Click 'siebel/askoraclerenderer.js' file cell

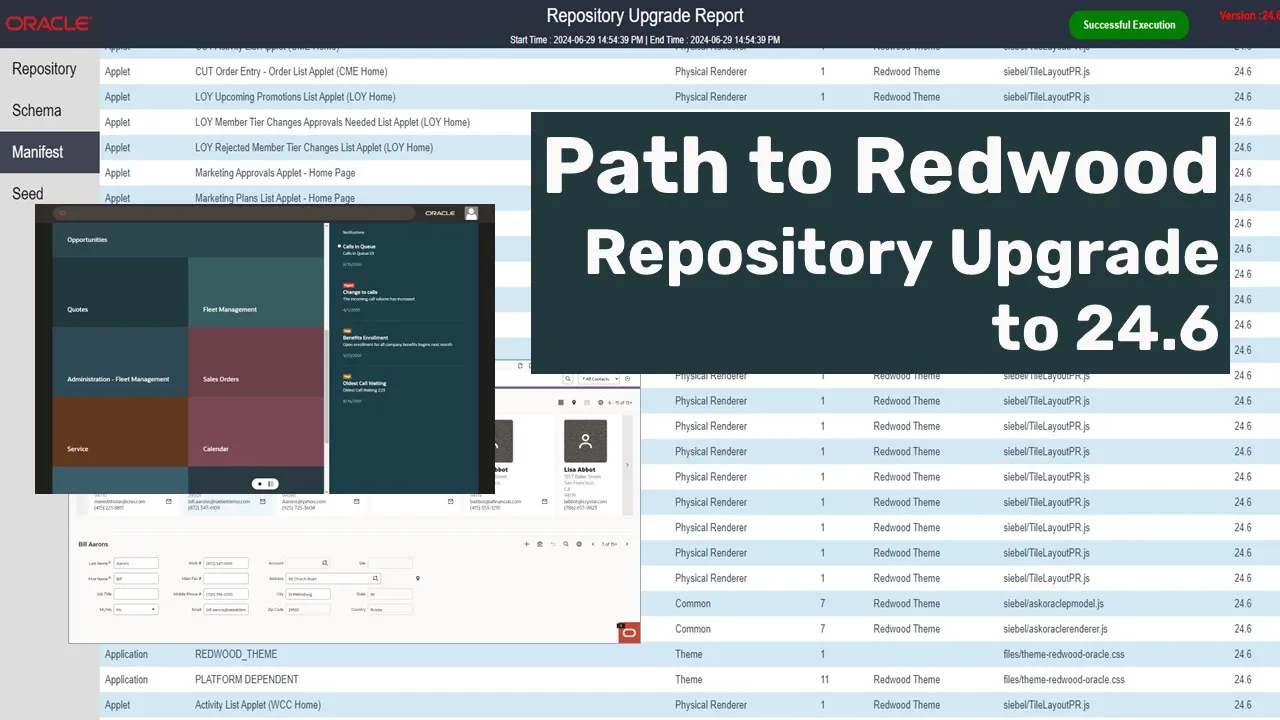click(x=1055, y=629)
